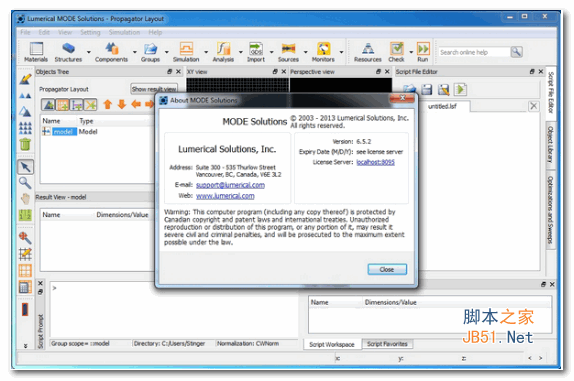The height and width of the screenshot is (381, 574).
Task: Expand the Analysis dropdown arrow
Action: [x=241, y=52]
